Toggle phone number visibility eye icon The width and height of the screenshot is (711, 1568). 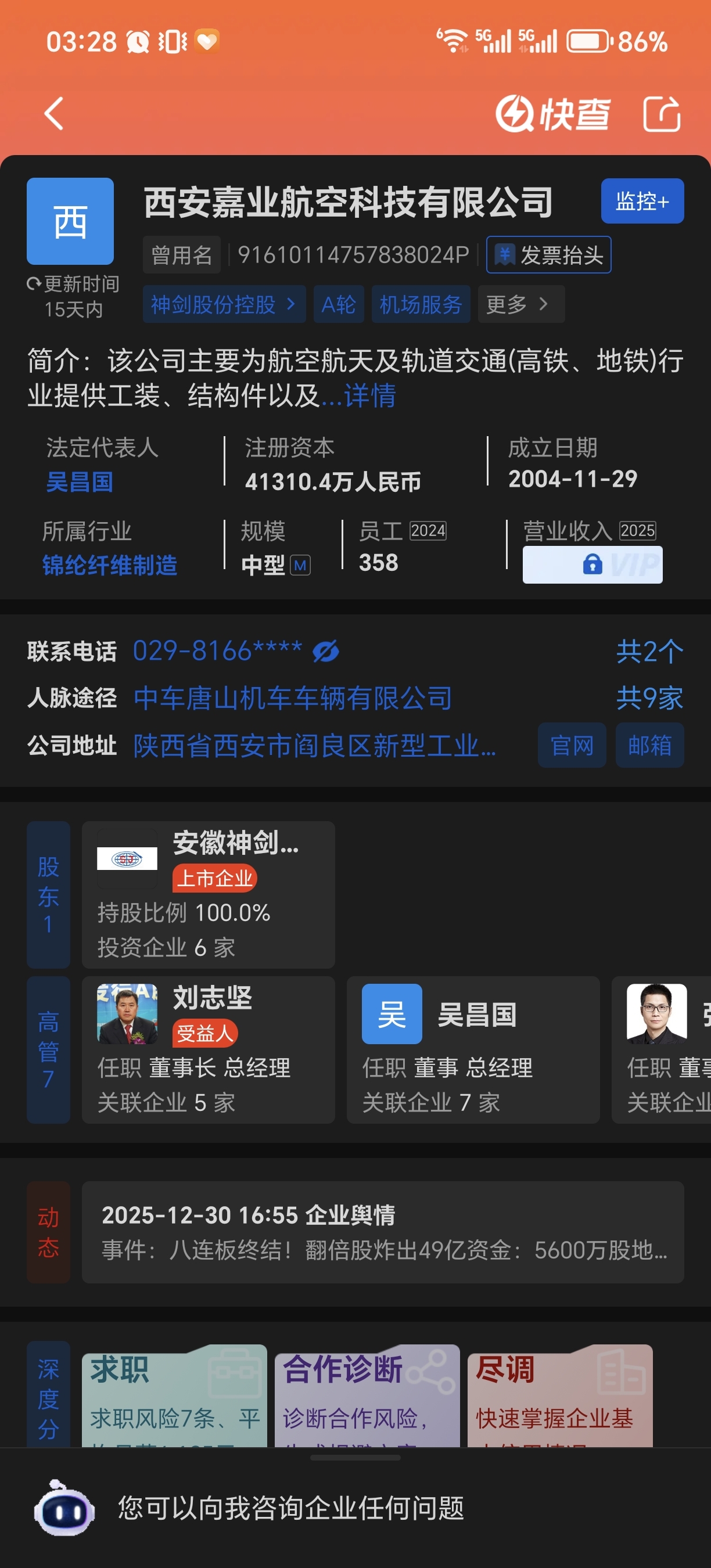(326, 652)
